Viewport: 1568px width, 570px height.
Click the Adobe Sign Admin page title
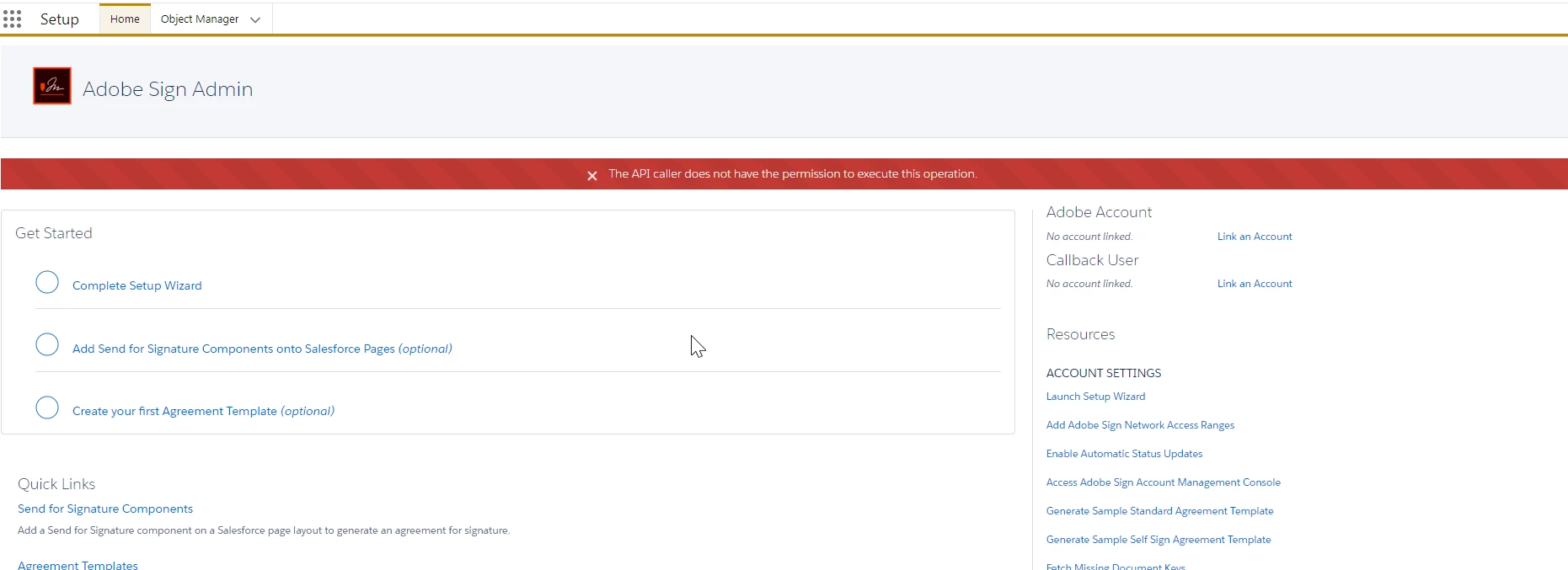168,89
